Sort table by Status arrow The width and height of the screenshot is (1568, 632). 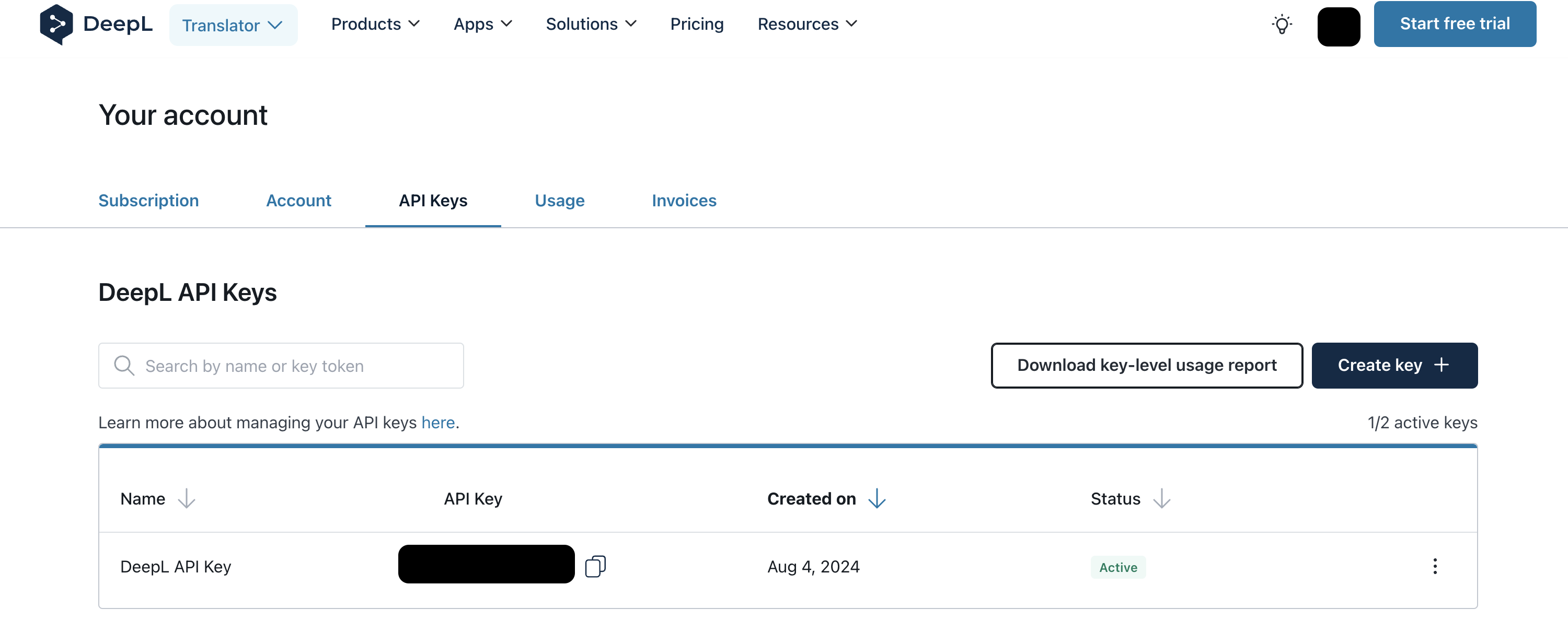tap(1161, 499)
